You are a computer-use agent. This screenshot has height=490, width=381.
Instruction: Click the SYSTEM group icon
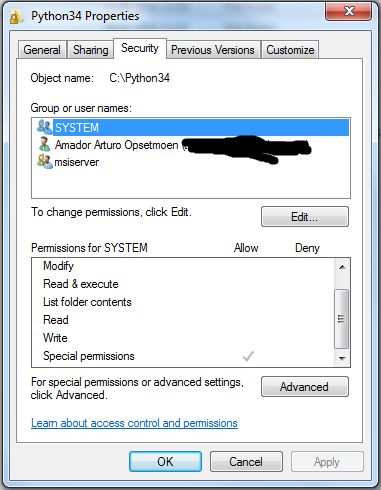(x=44, y=127)
